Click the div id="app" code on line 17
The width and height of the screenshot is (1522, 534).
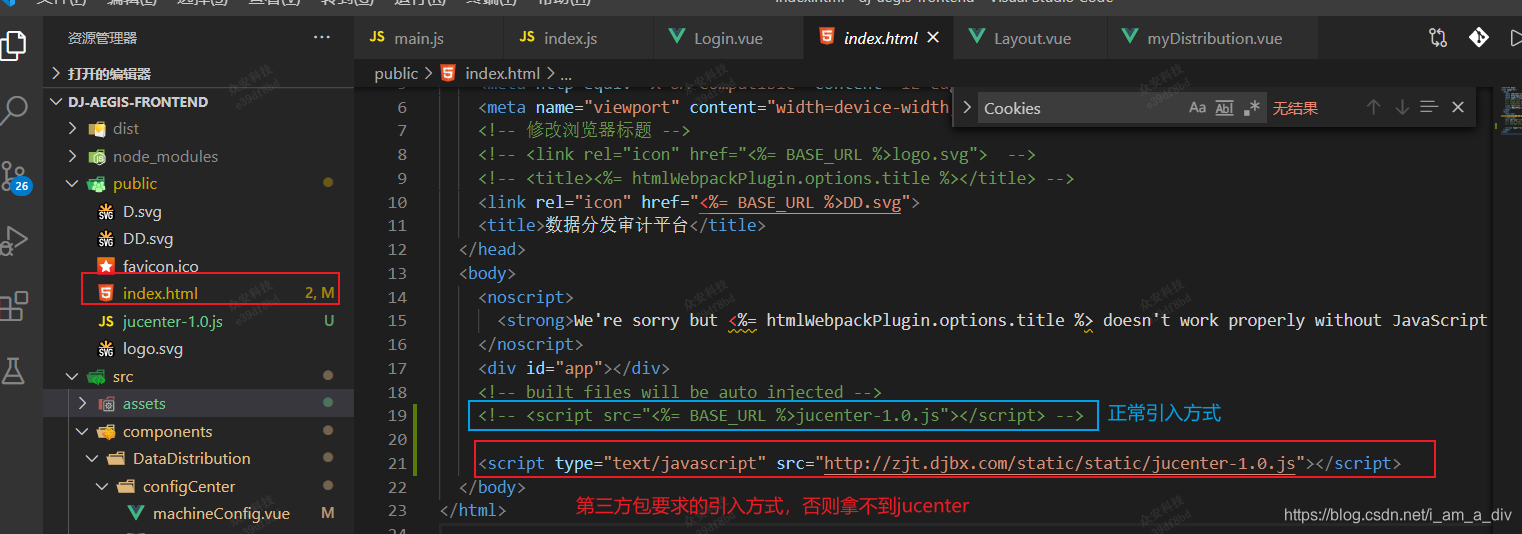tap(574, 368)
